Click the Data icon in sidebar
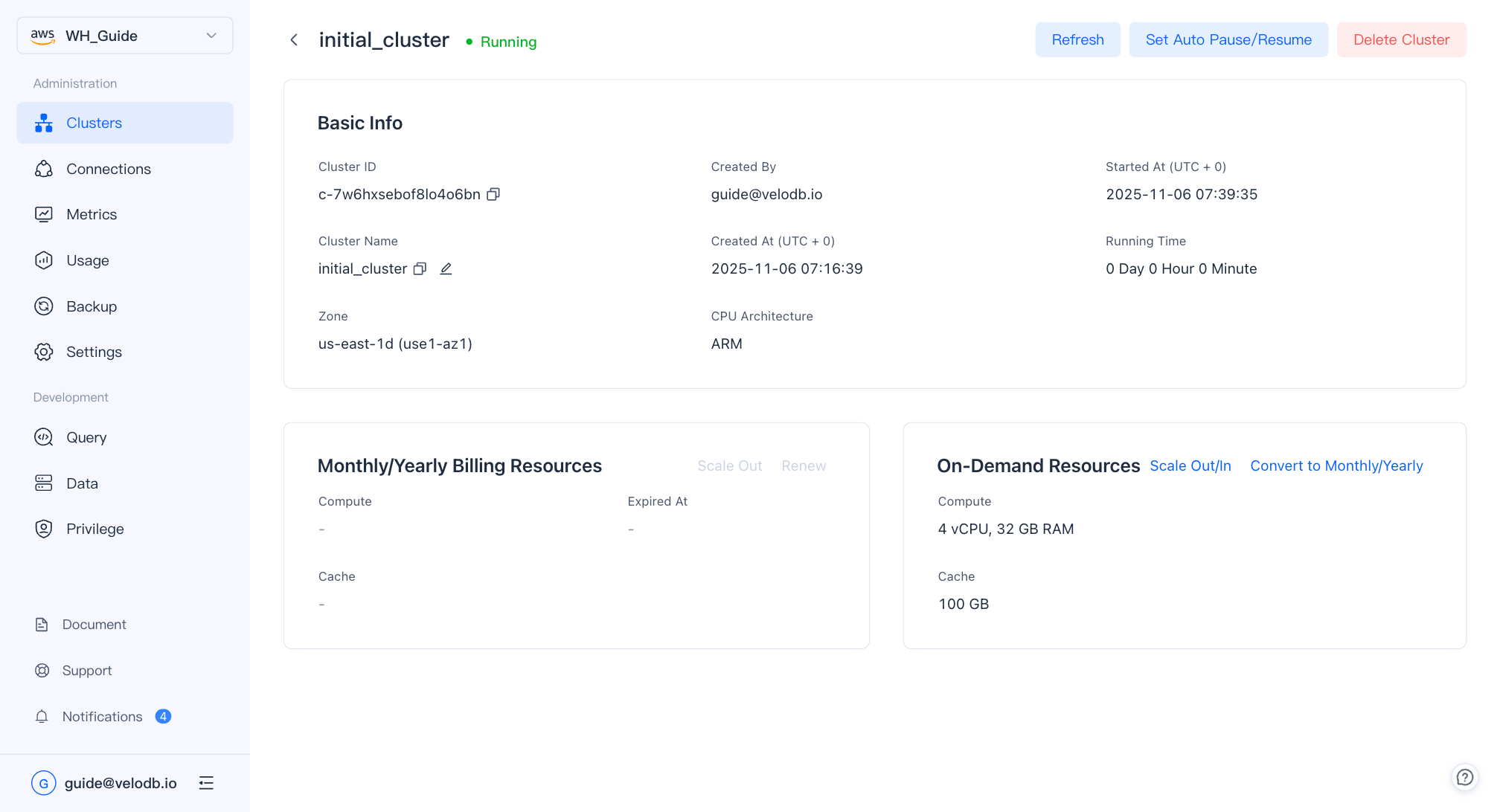 click(x=44, y=483)
